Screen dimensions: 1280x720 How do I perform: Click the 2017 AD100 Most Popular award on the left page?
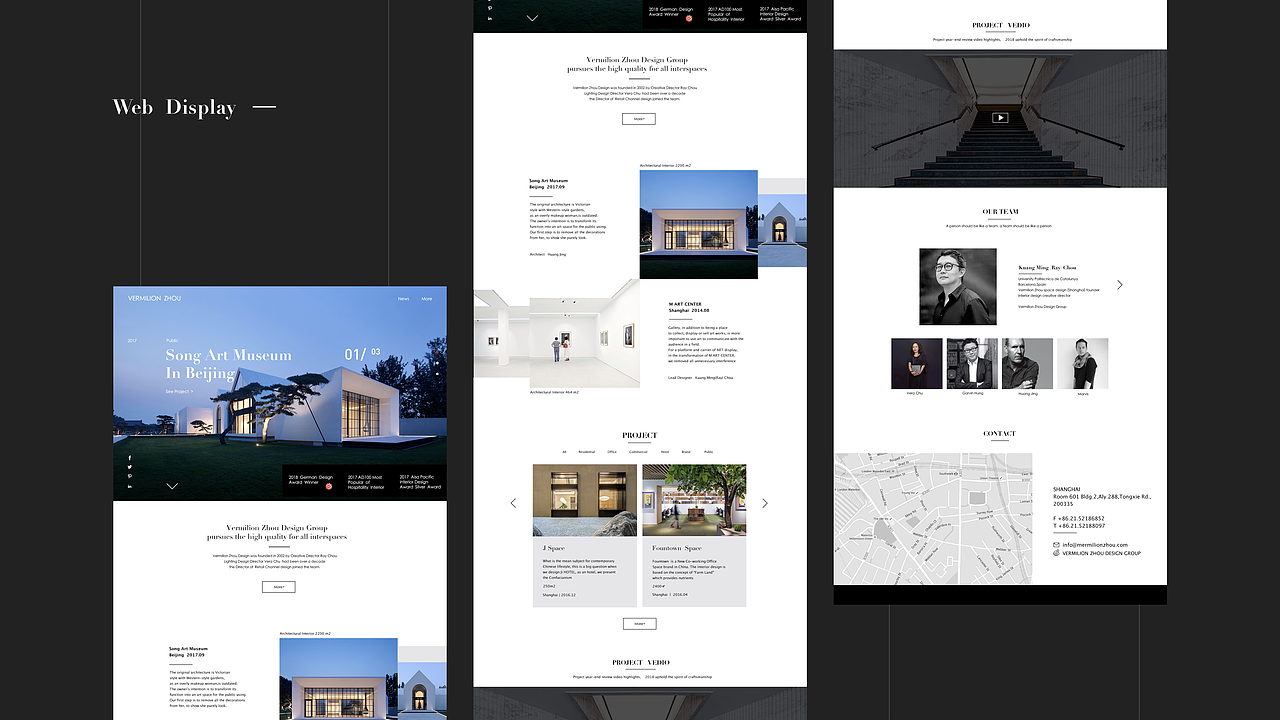coord(366,482)
